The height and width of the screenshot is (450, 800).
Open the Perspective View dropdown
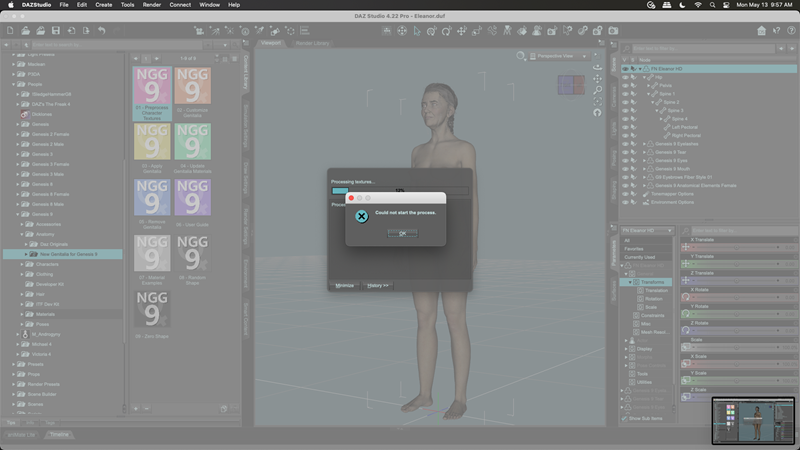[x=559, y=56]
